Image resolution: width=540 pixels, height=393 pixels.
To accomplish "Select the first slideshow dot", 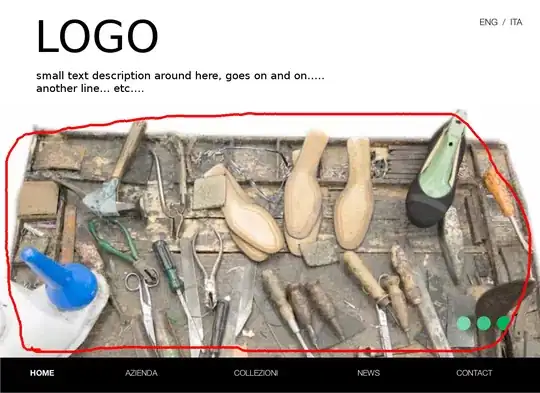I will (x=464, y=323).
